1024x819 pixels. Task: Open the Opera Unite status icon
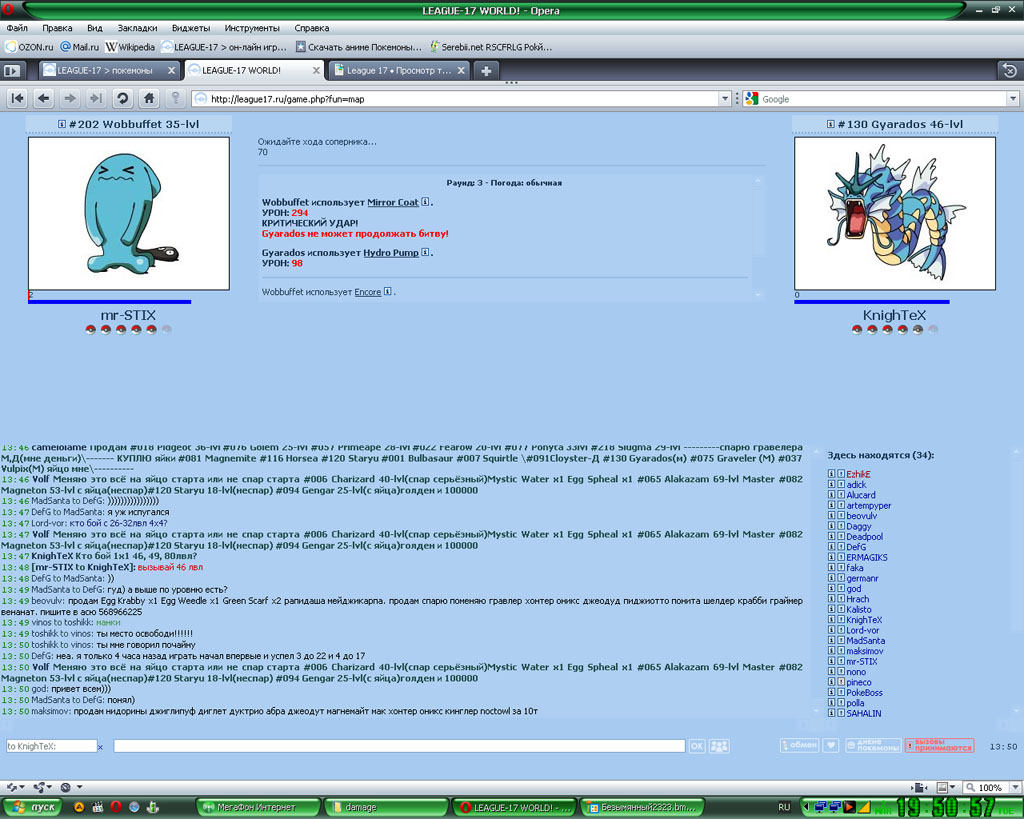coord(39,787)
